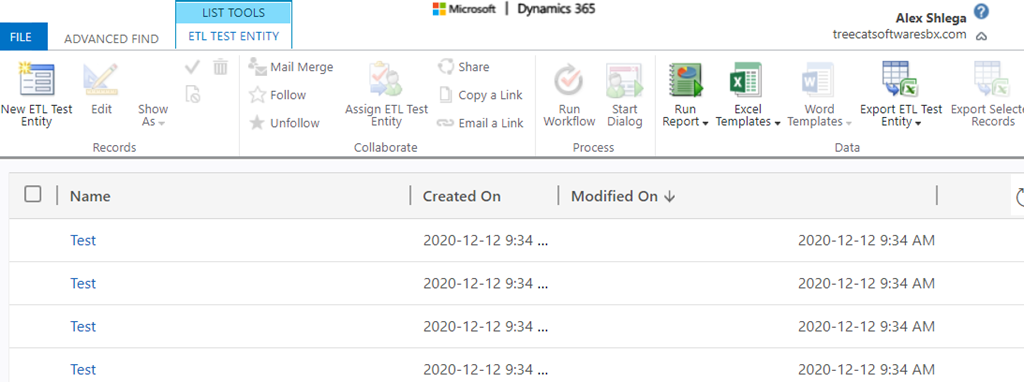This screenshot has width=1024, height=382.
Task: Click the Follow star button
Action: (278, 95)
